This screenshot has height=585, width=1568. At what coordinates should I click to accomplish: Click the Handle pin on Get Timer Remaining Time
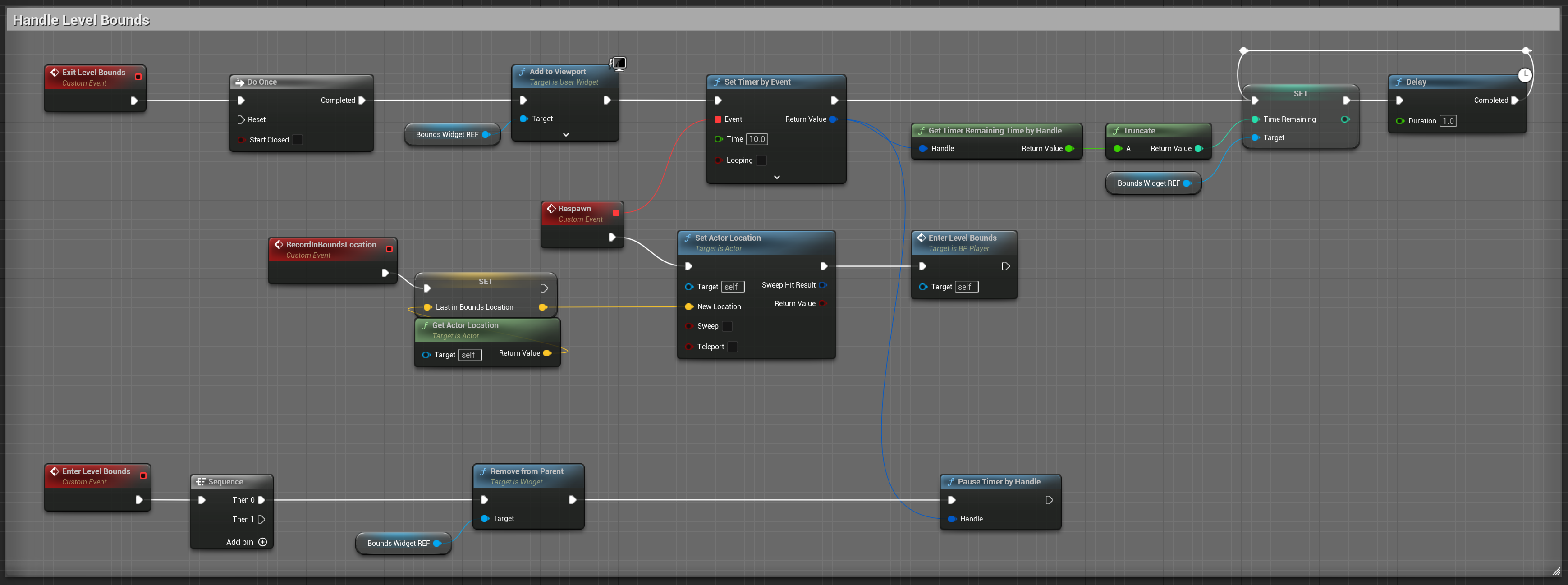(x=923, y=149)
